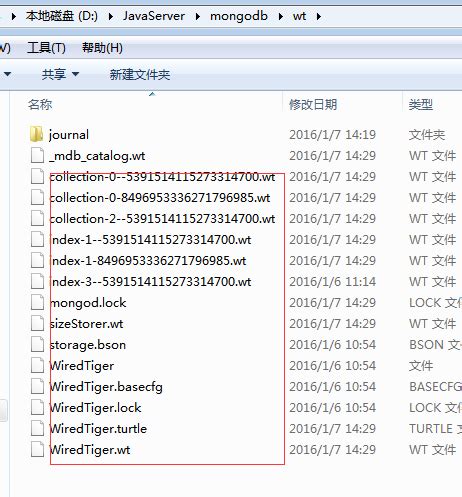Click the _mdb_catalog.wt file icon
462x497 pixels.
tap(37, 155)
